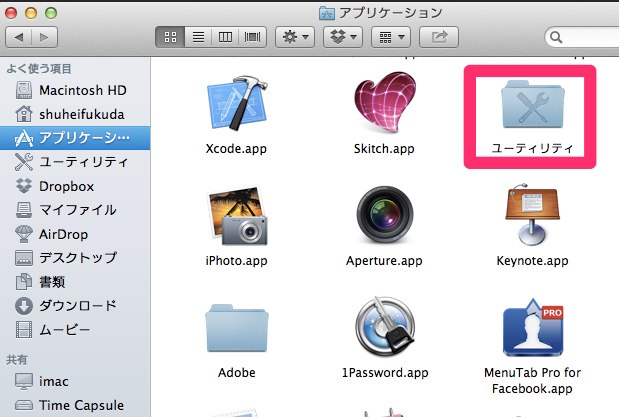Switch to Cover Flow view

[x=252, y=37]
